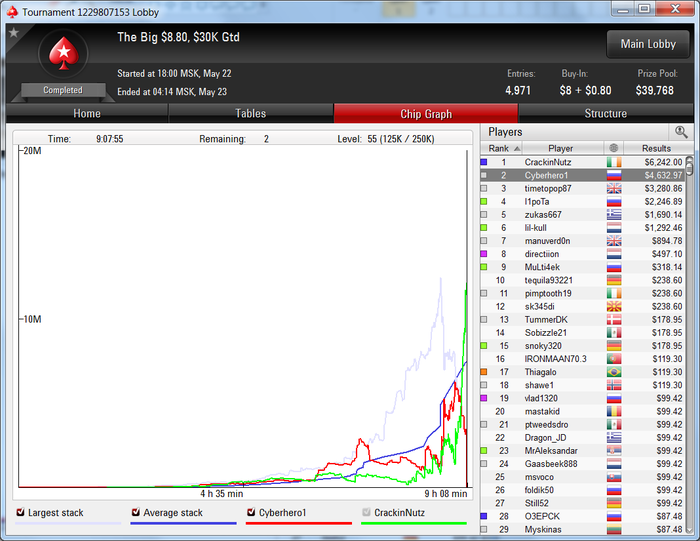700x541 pixels.
Task: Switch to the Tables tab
Action: [251, 113]
